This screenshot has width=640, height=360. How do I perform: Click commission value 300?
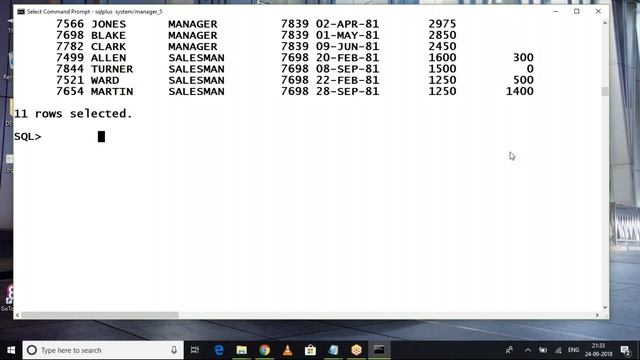click(523, 58)
